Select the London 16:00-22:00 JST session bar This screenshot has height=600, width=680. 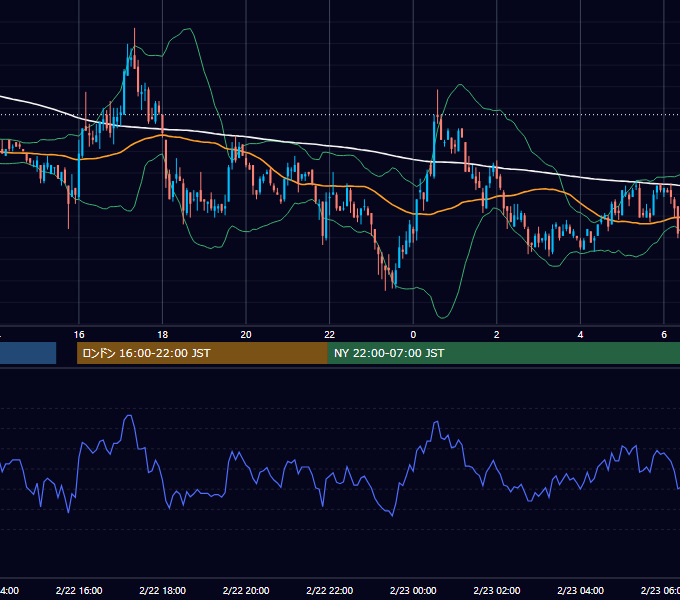click(x=202, y=353)
